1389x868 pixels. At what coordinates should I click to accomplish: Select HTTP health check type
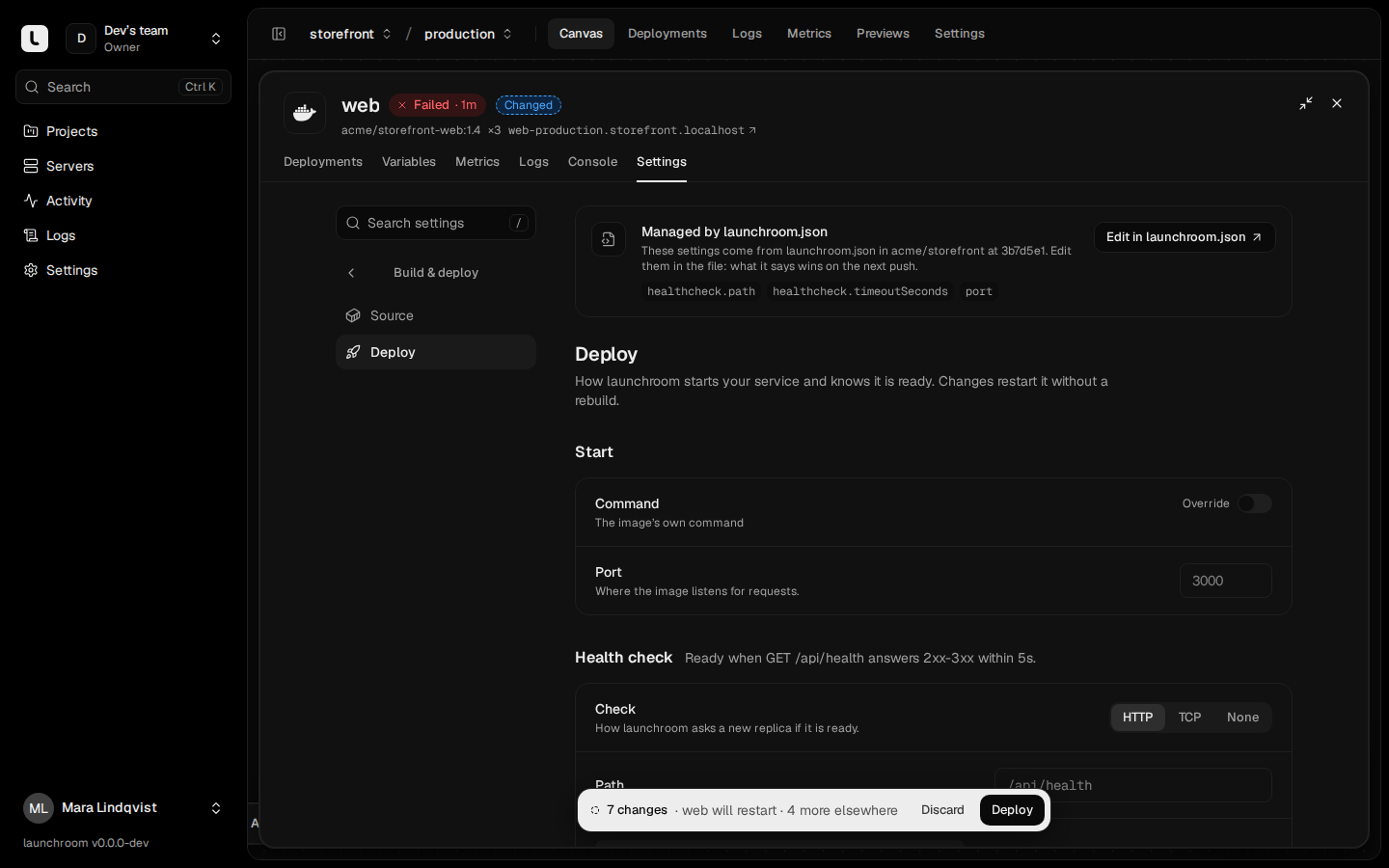(1138, 718)
